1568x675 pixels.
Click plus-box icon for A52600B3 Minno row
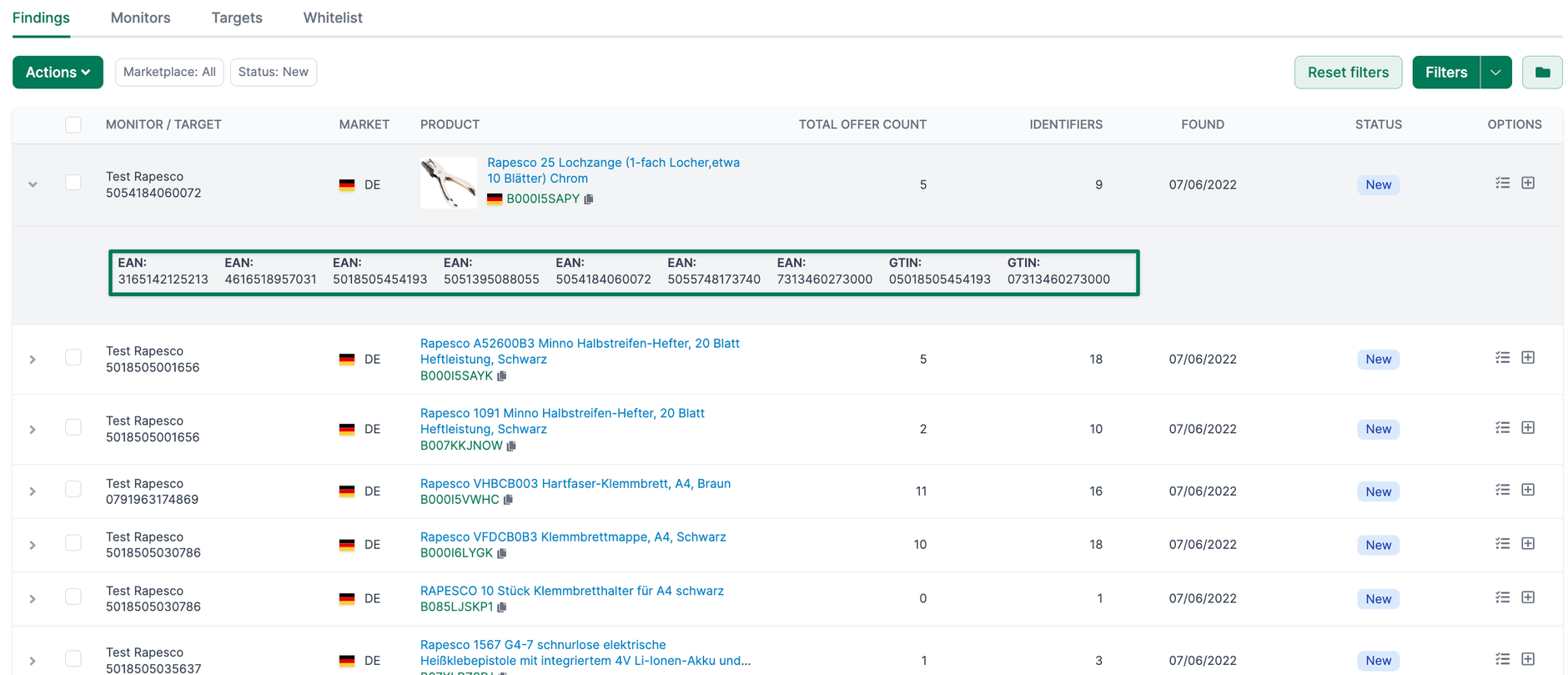(1528, 357)
